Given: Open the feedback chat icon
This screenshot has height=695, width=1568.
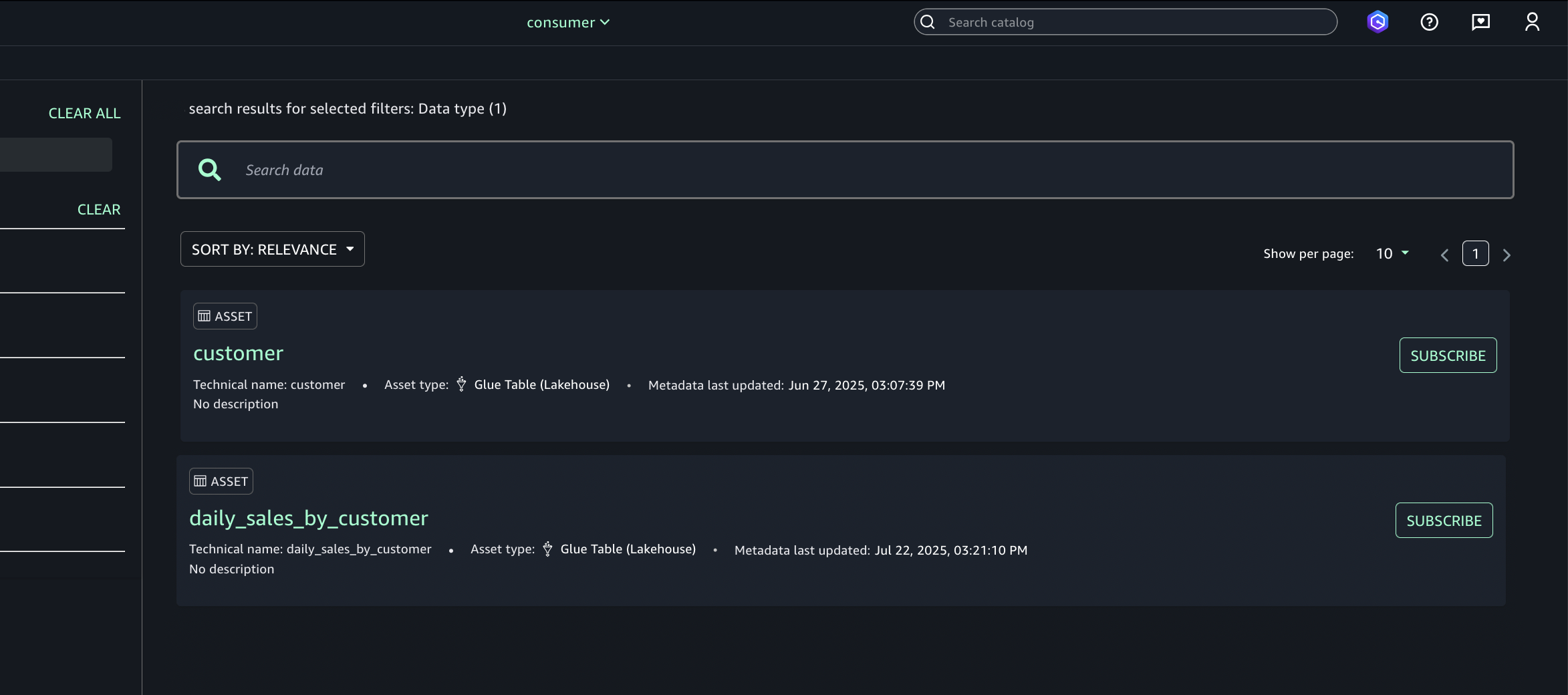Looking at the screenshot, I should point(1480,22).
